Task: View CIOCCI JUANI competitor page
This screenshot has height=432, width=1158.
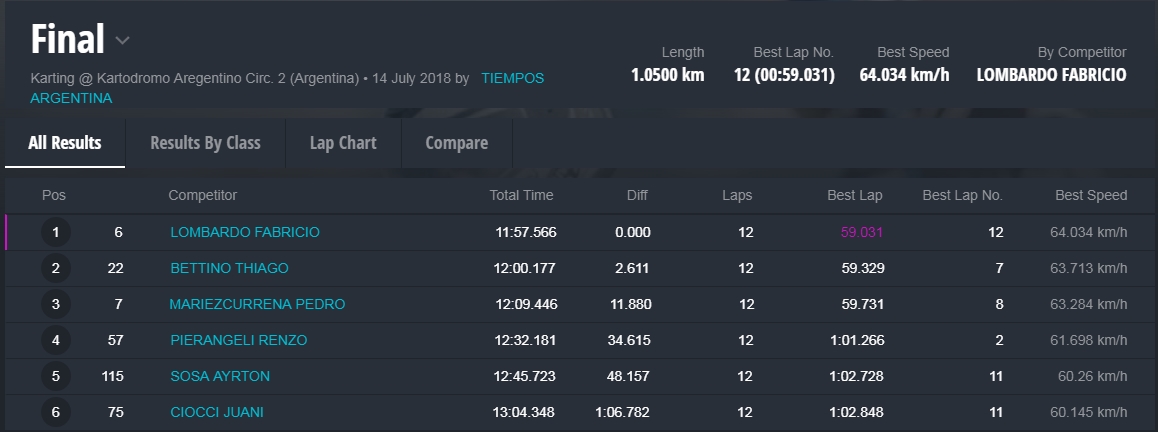Action: pyautogui.click(x=217, y=412)
